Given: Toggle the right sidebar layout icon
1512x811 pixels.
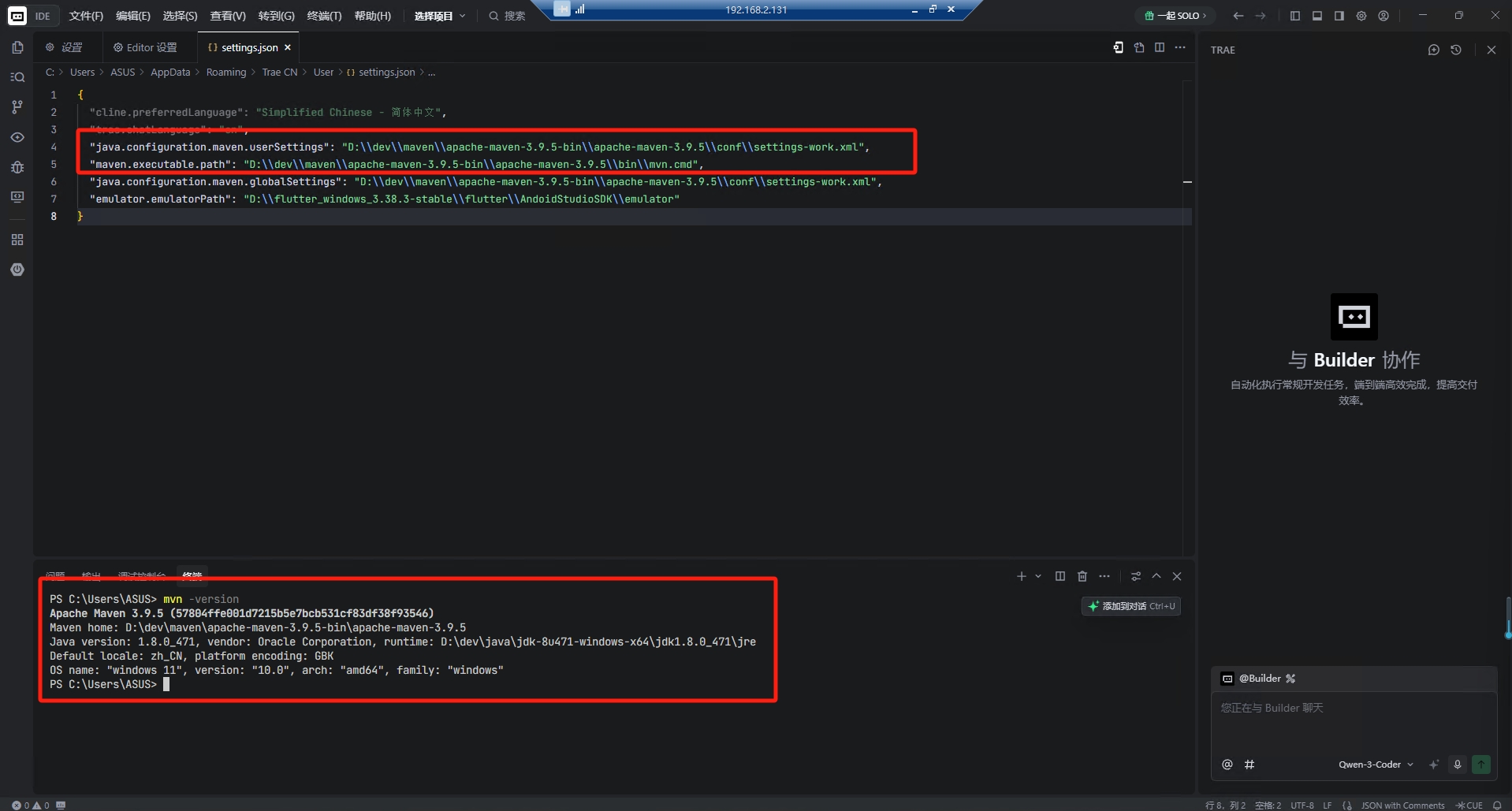Looking at the screenshot, I should (x=1339, y=16).
